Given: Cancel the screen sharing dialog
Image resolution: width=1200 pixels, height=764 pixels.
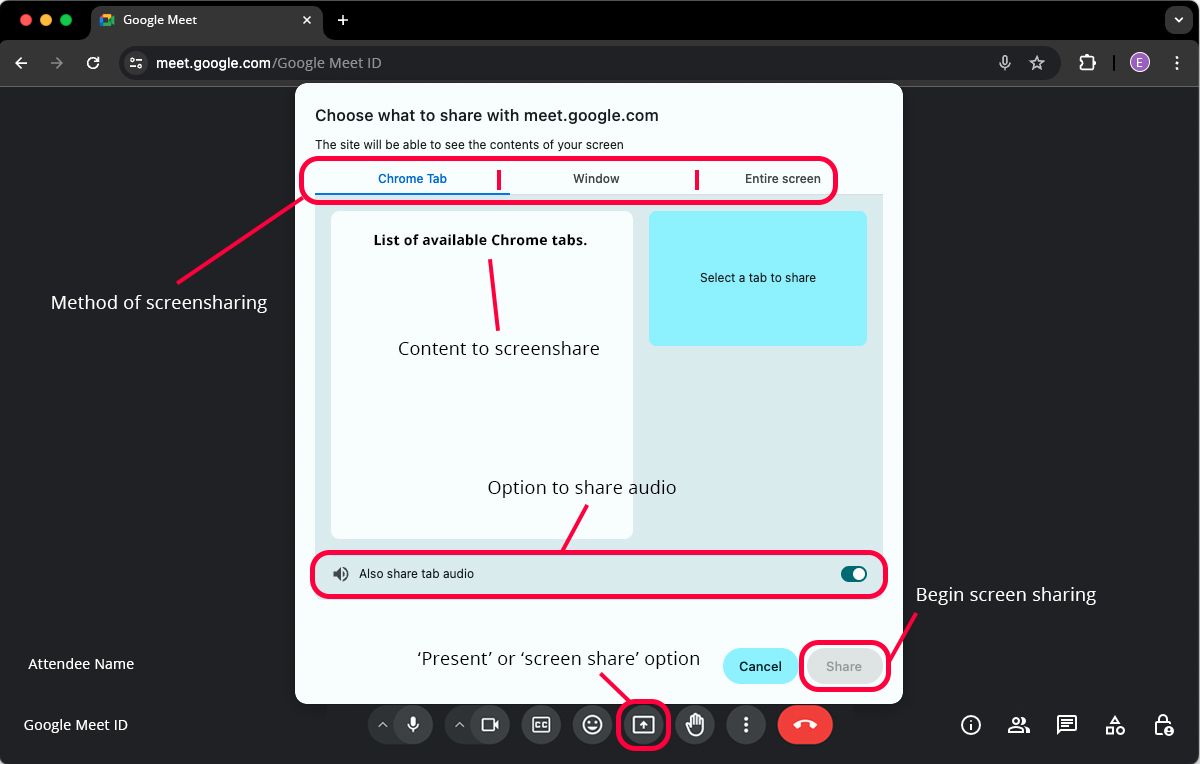Looking at the screenshot, I should (x=760, y=665).
